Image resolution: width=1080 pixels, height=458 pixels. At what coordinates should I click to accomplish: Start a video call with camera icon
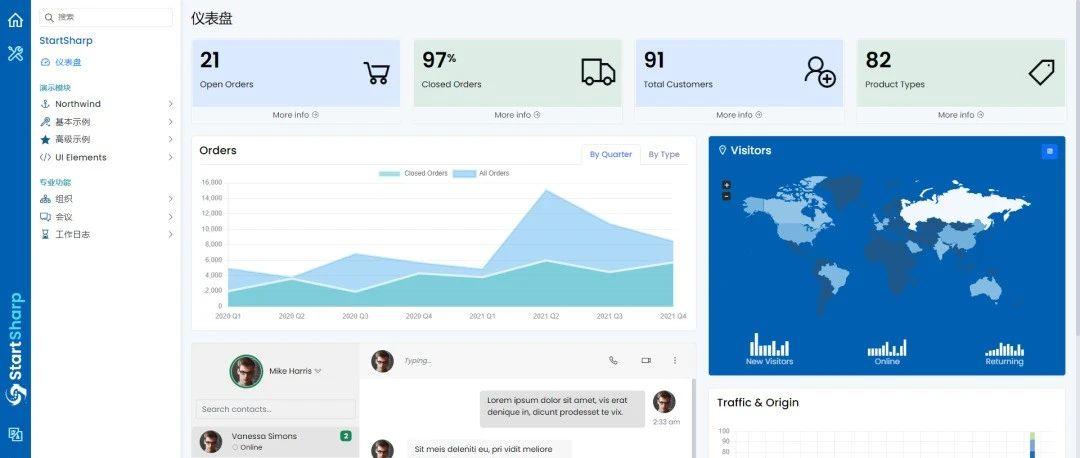coord(645,360)
